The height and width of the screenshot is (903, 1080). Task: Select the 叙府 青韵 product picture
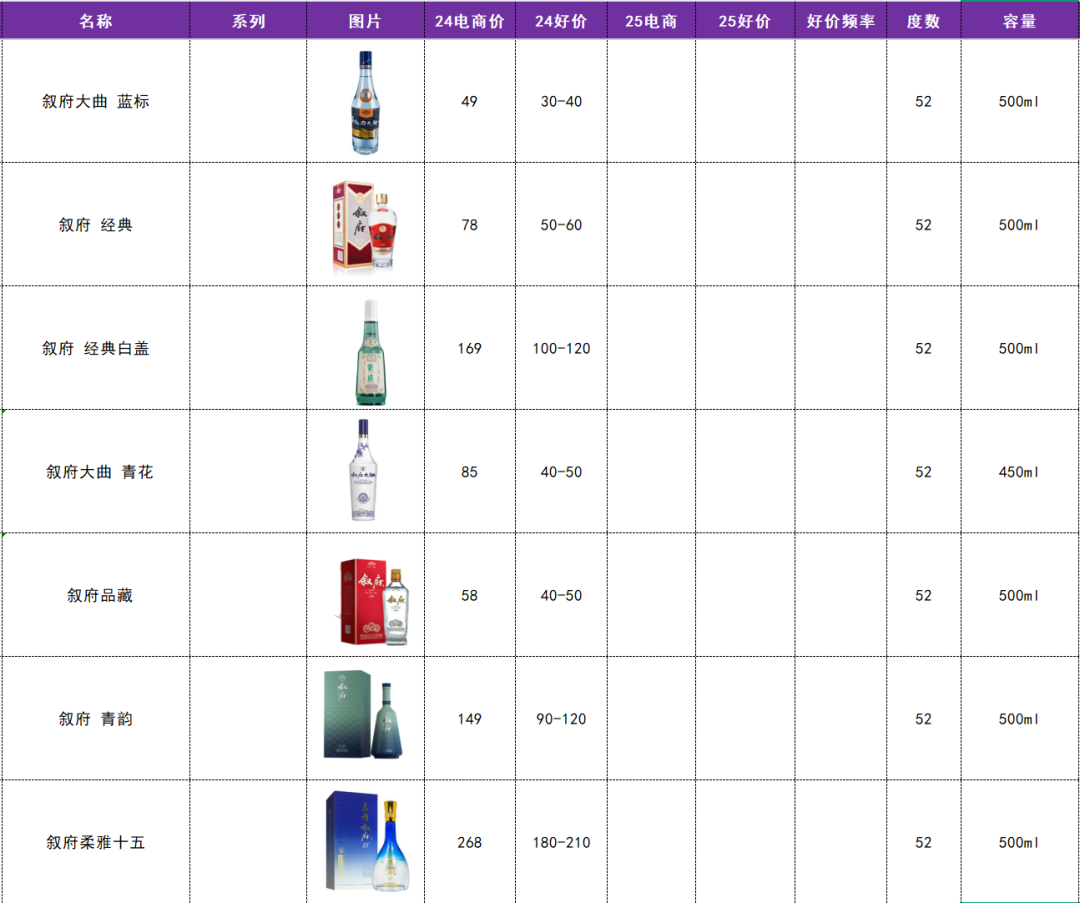[x=365, y=715]
